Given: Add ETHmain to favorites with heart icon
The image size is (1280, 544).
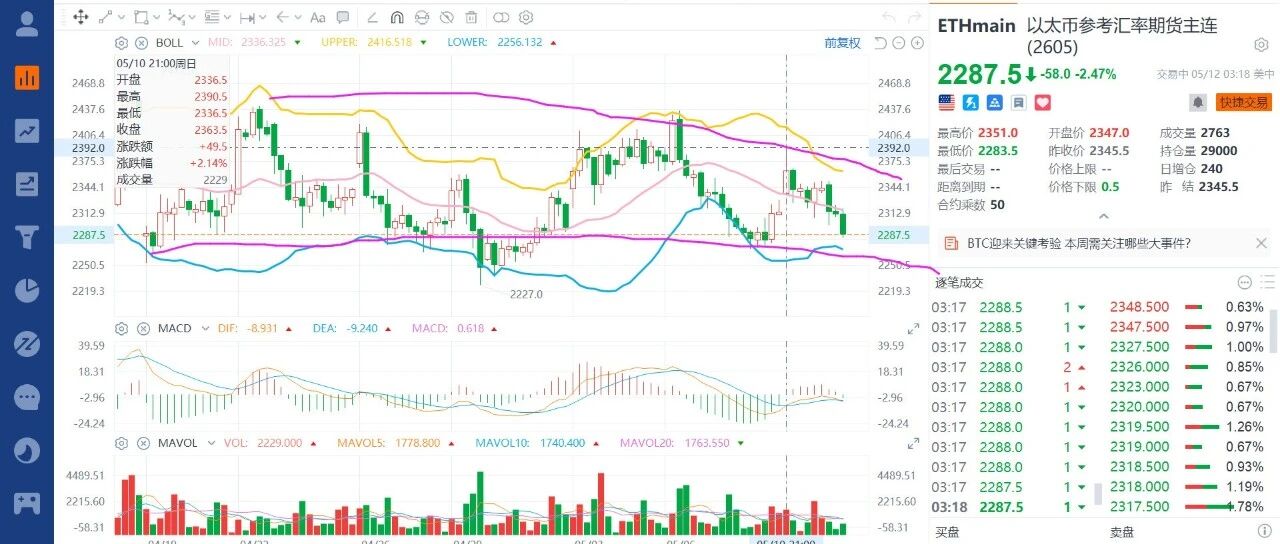Looking at the screenshot, I should click(1042, 102).
